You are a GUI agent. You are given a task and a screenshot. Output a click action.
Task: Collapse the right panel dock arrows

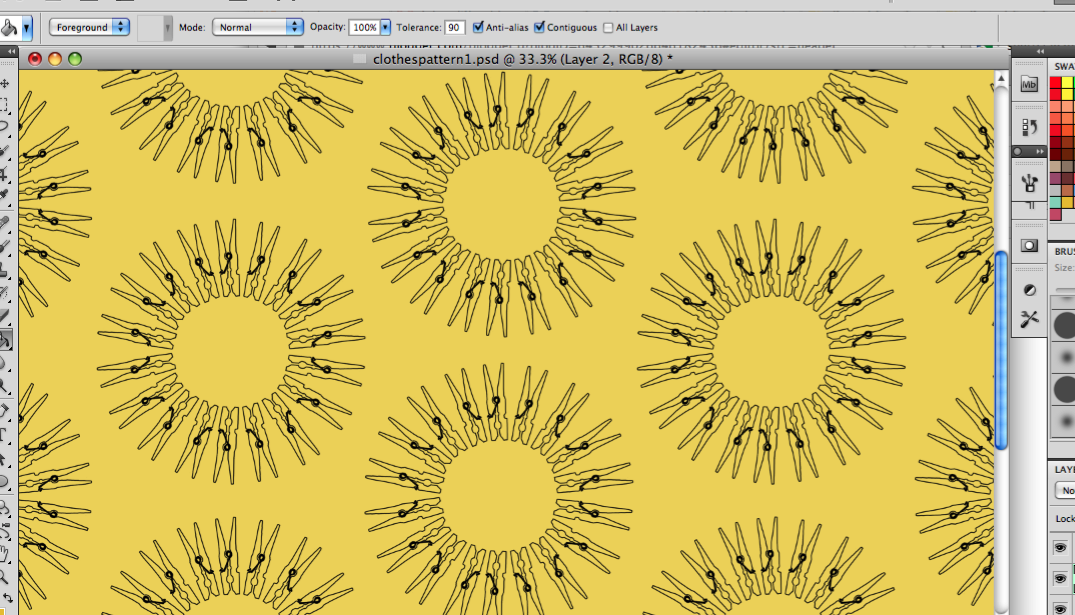[x=1040, y=51]
